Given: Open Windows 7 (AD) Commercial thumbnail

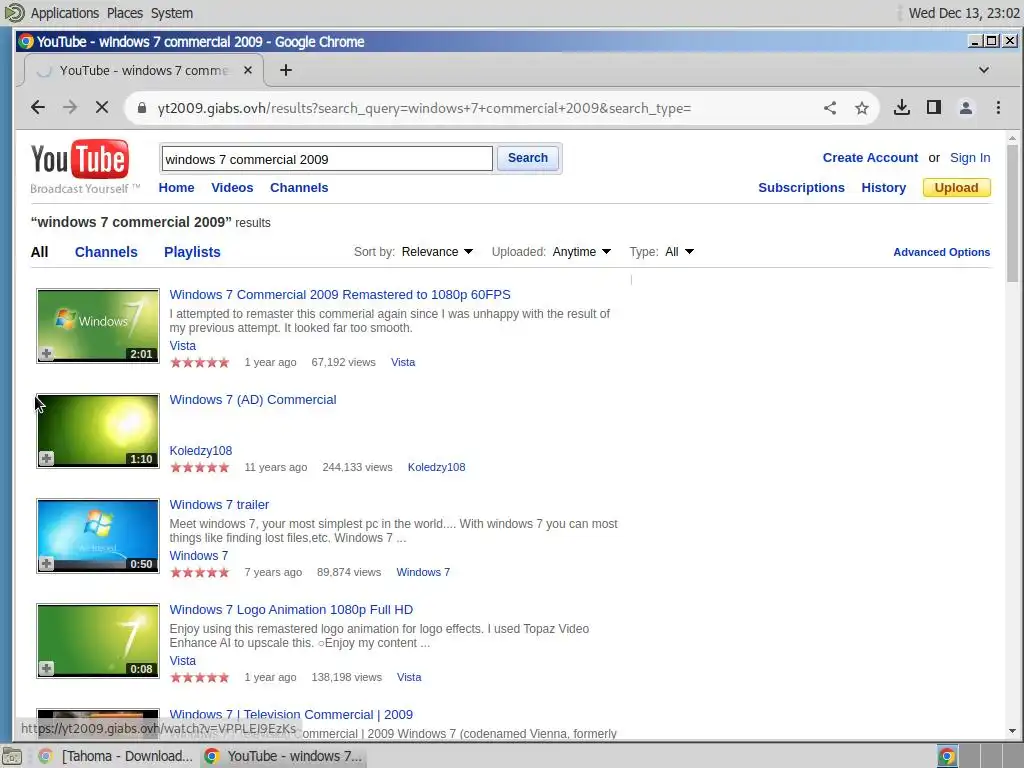Looking at the screenshot, I should (x=98, y=430).
